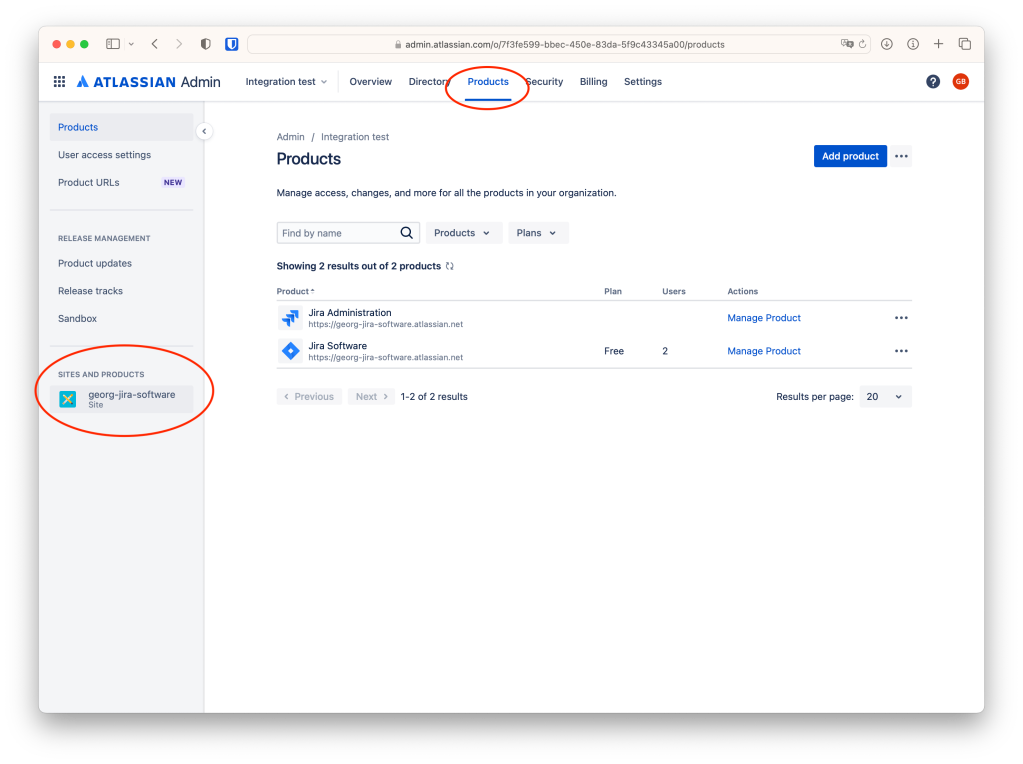
Task: Click the Jira Software product name
Action: [337, 346]
